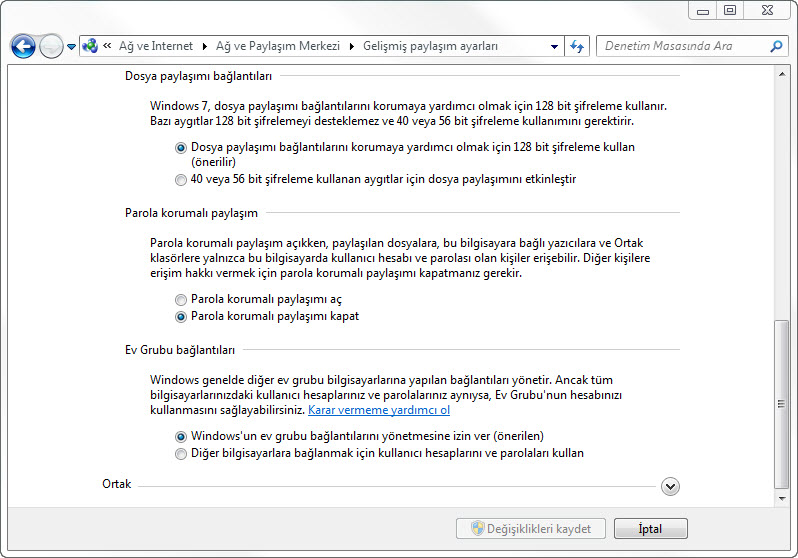Open arrow after Ağ ve Internet breadcrumb

(204, 46)
